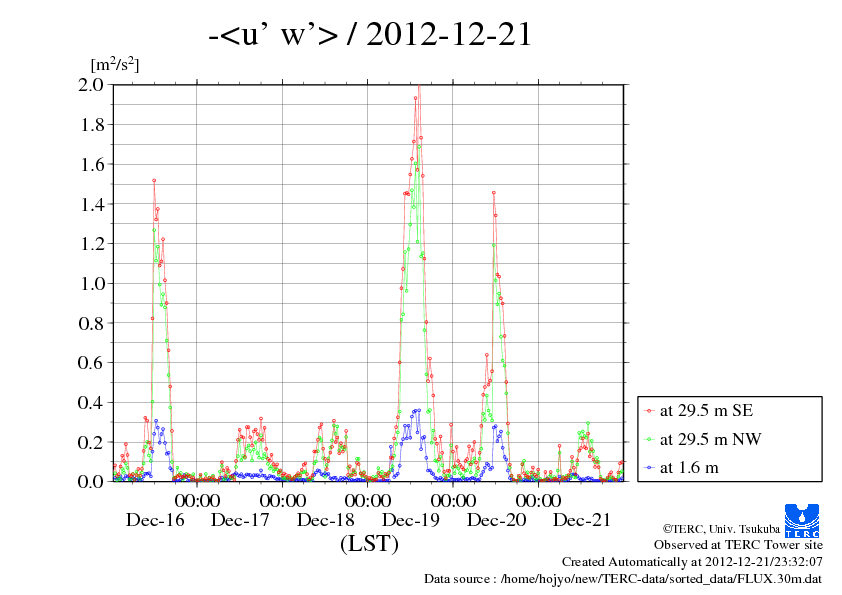842x595 pixels.
Task: Click 'at 29.5 m SE' legend entry
Action: tap(707, 411)
